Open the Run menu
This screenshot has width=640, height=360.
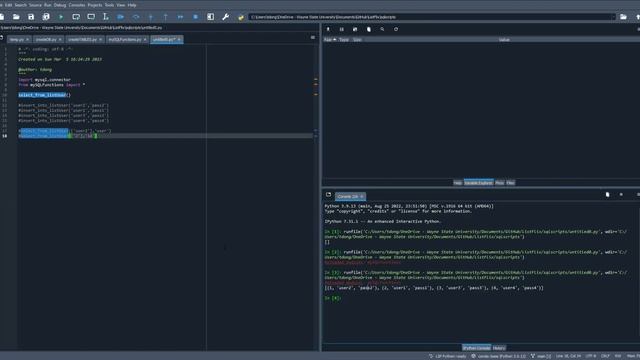tap(48, 5)
